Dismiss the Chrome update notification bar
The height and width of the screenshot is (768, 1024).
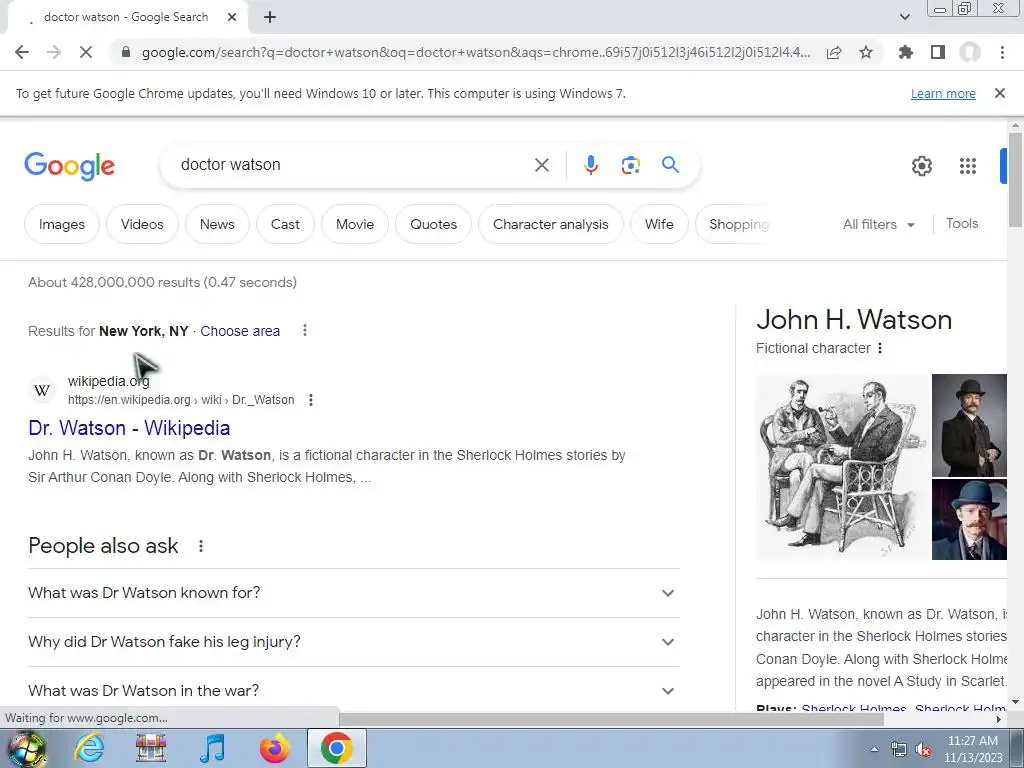tap(999, 93)
